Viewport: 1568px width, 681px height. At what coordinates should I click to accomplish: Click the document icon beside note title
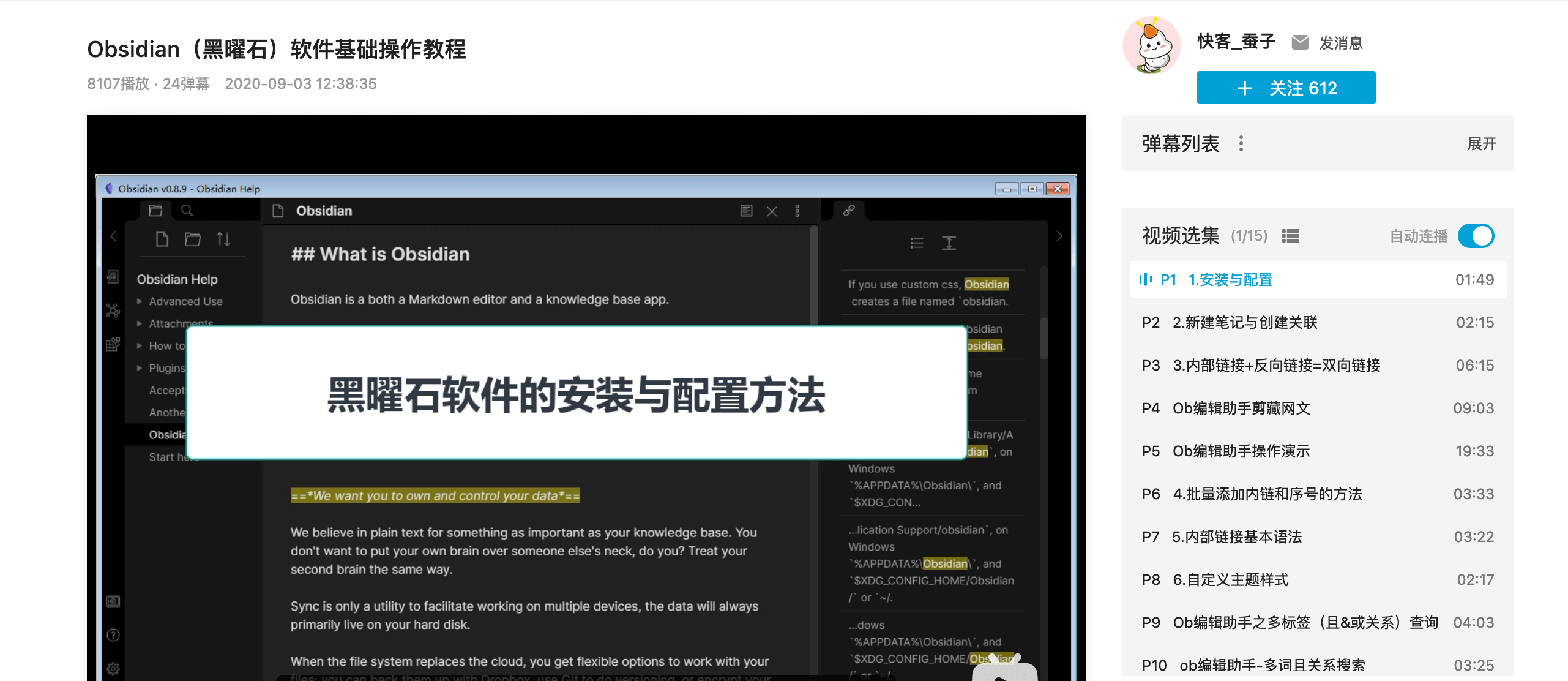(x=278, y=211)
